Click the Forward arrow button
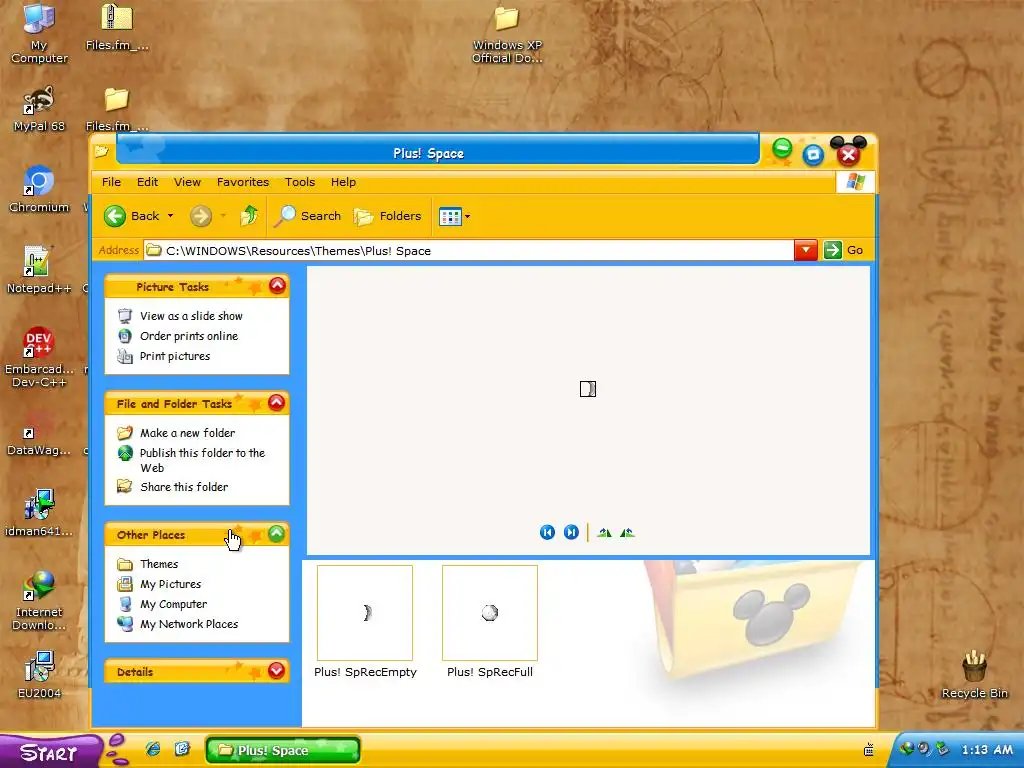Image resolution: width=1024 pixels, height=768 pixels. coord(200,216)
